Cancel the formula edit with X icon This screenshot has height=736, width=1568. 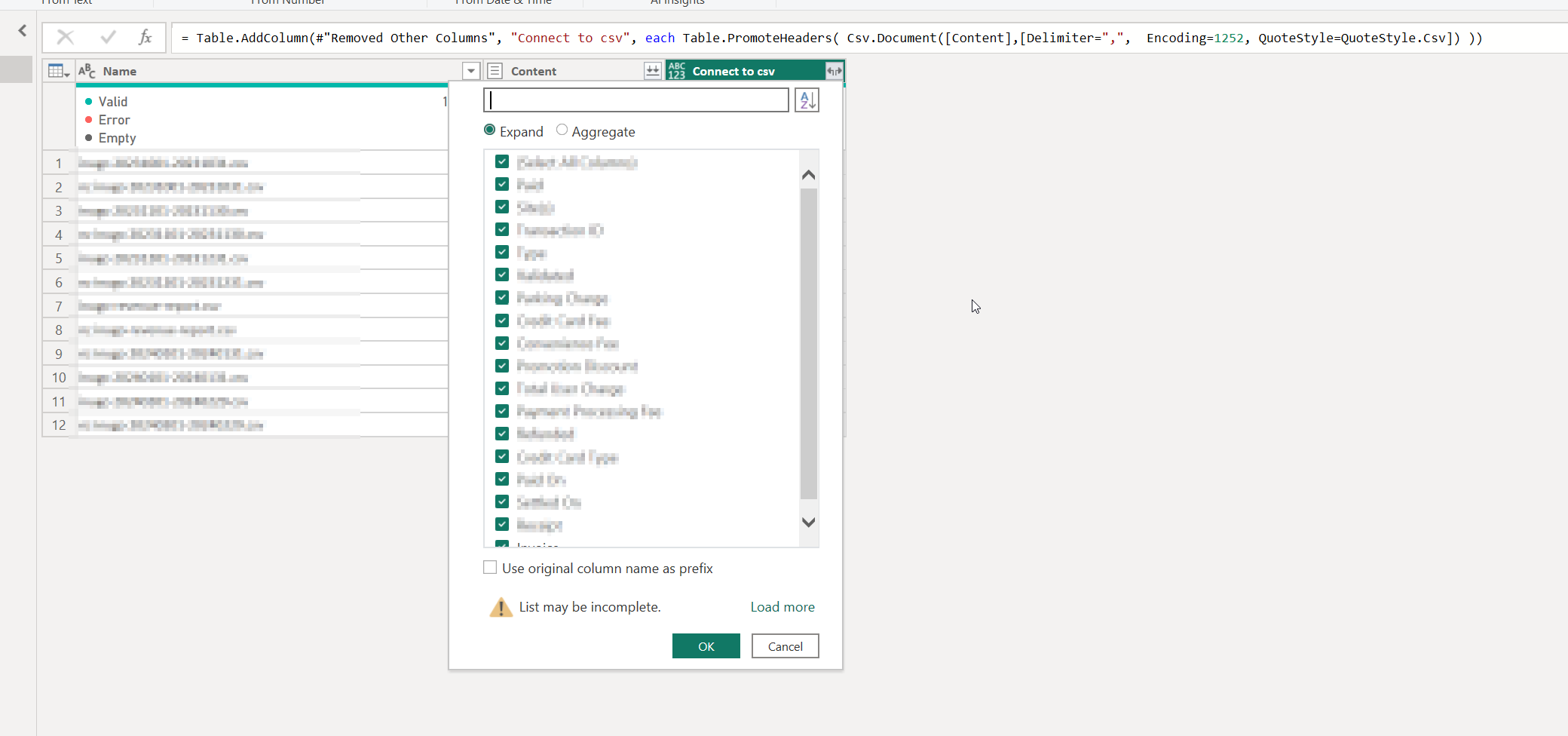(x=66, y=37)
